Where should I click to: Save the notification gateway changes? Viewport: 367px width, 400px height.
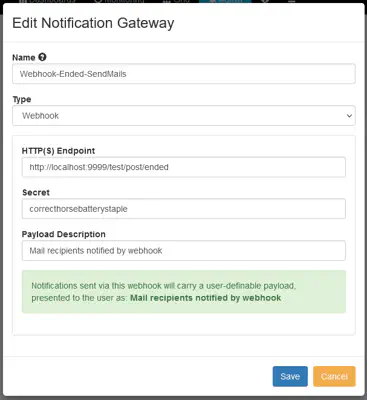(290, 376)
